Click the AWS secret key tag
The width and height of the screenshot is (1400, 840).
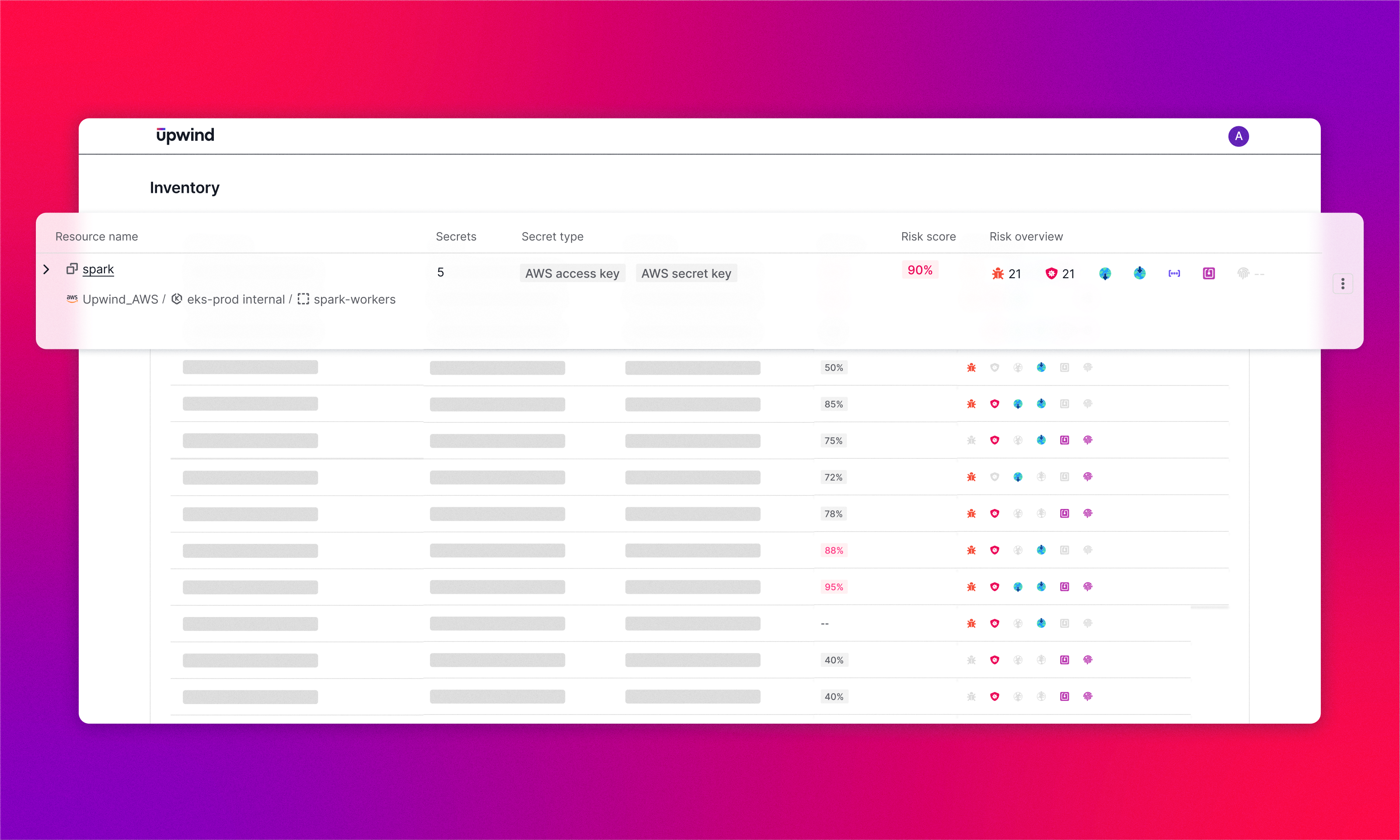[686, 273]
